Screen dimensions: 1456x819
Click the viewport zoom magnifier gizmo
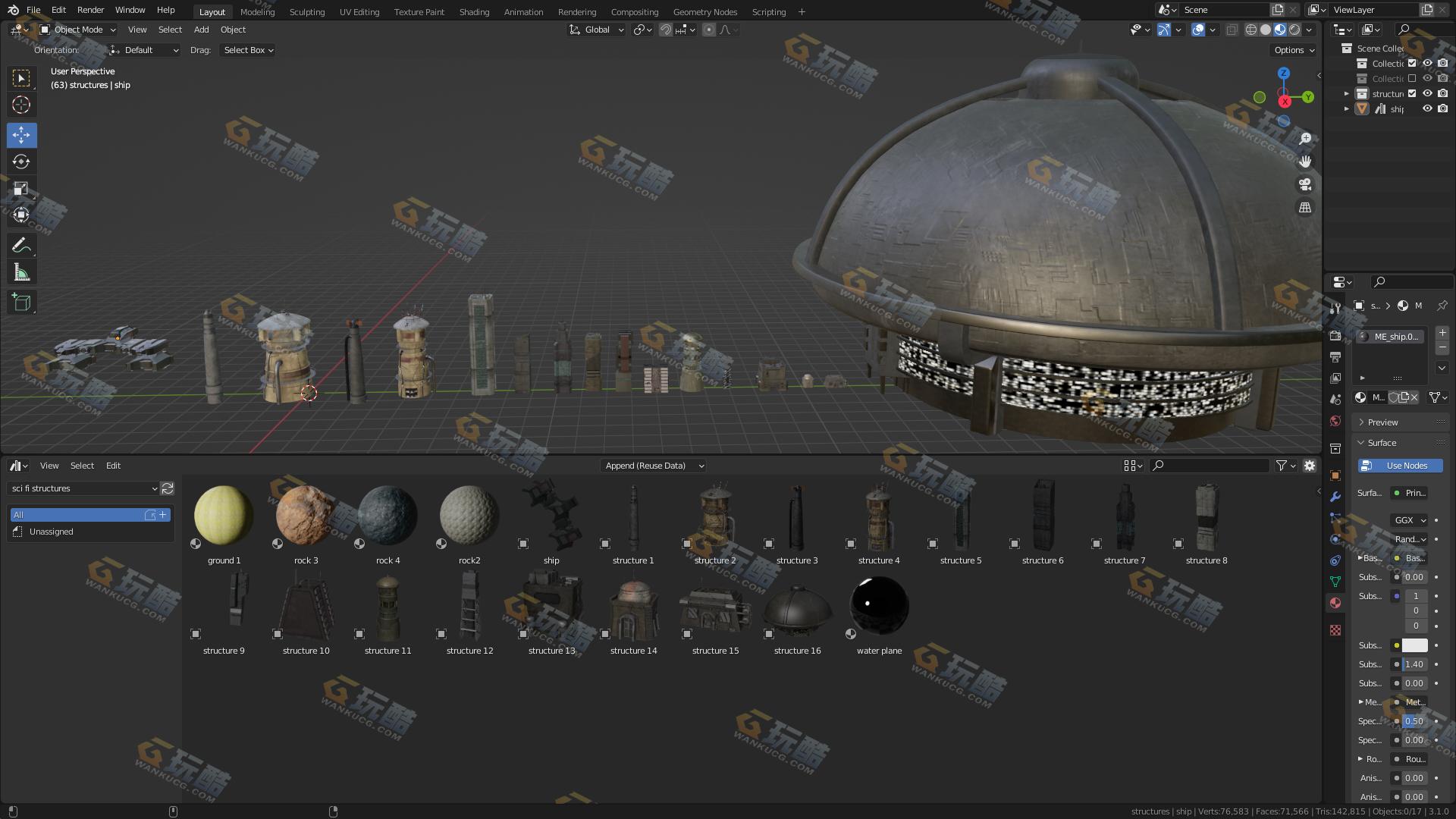[x=1305, y=139]
